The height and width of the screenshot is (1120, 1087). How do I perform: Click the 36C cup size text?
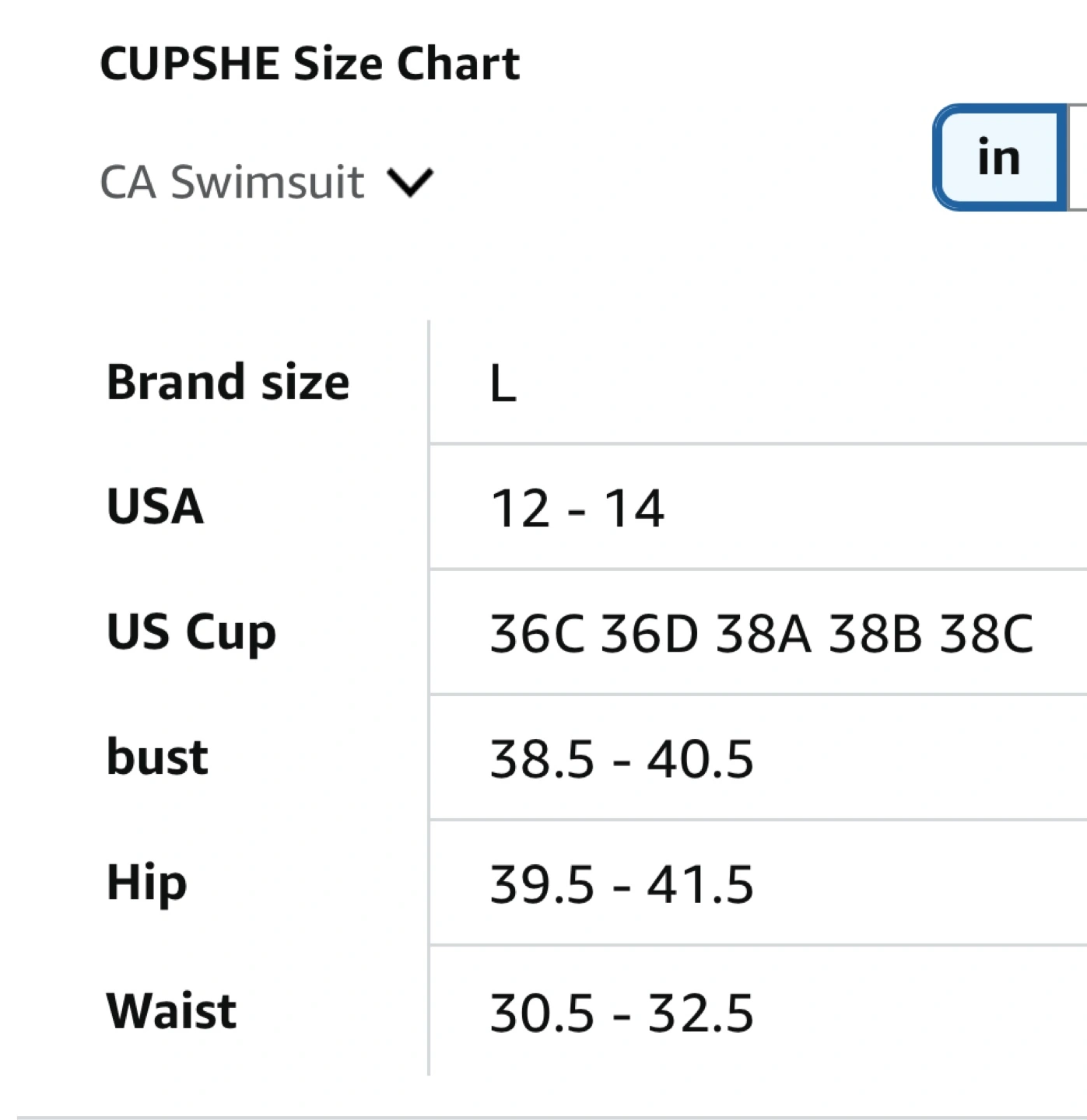coord(537,633)
